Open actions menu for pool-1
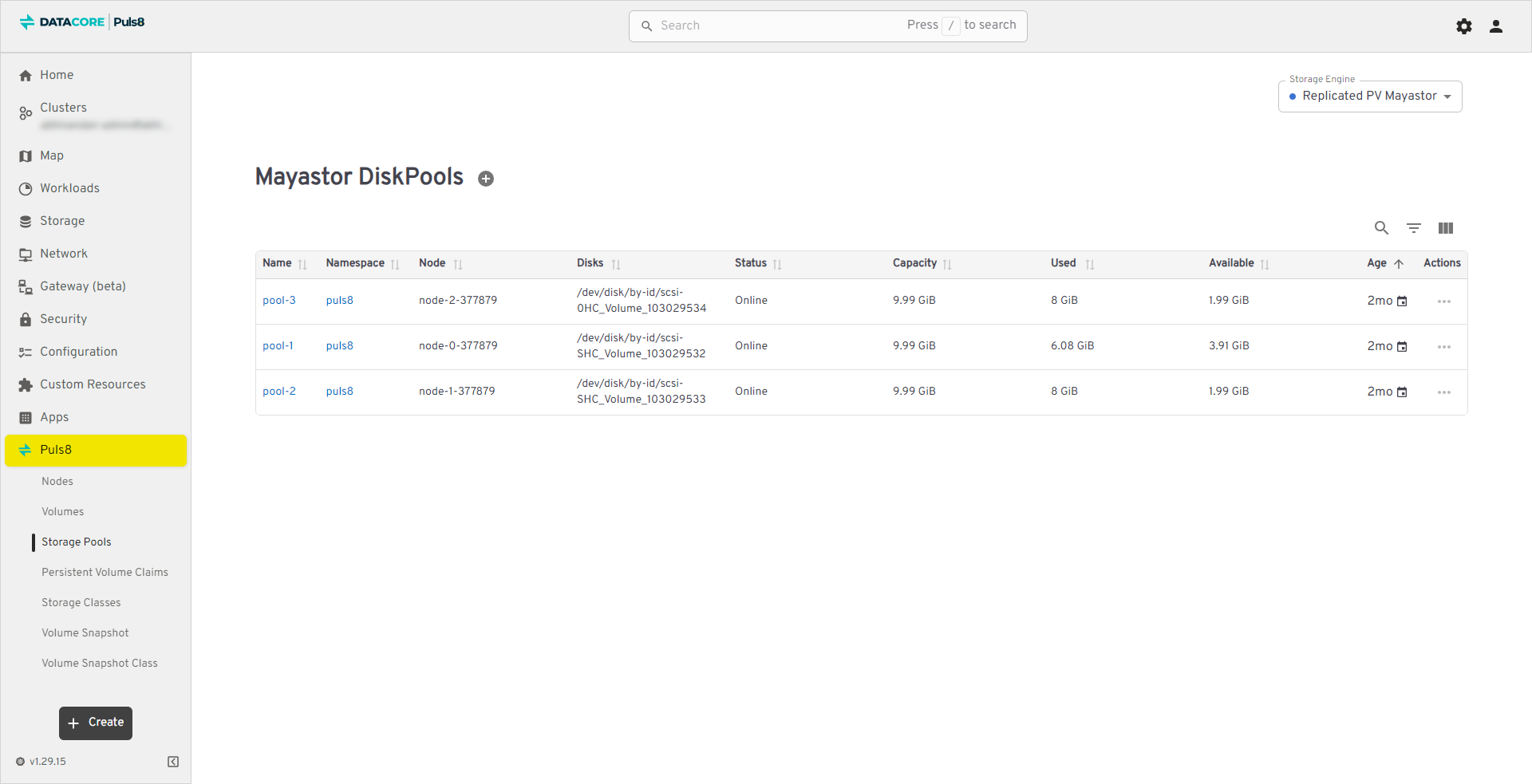The height and width of the screenshot is (784, 1532). click(1443, 347)
